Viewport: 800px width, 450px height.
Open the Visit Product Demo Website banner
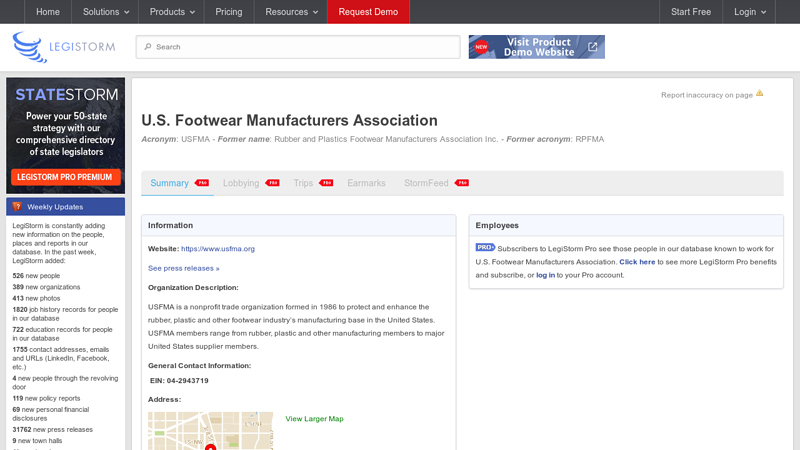[537, 47]
